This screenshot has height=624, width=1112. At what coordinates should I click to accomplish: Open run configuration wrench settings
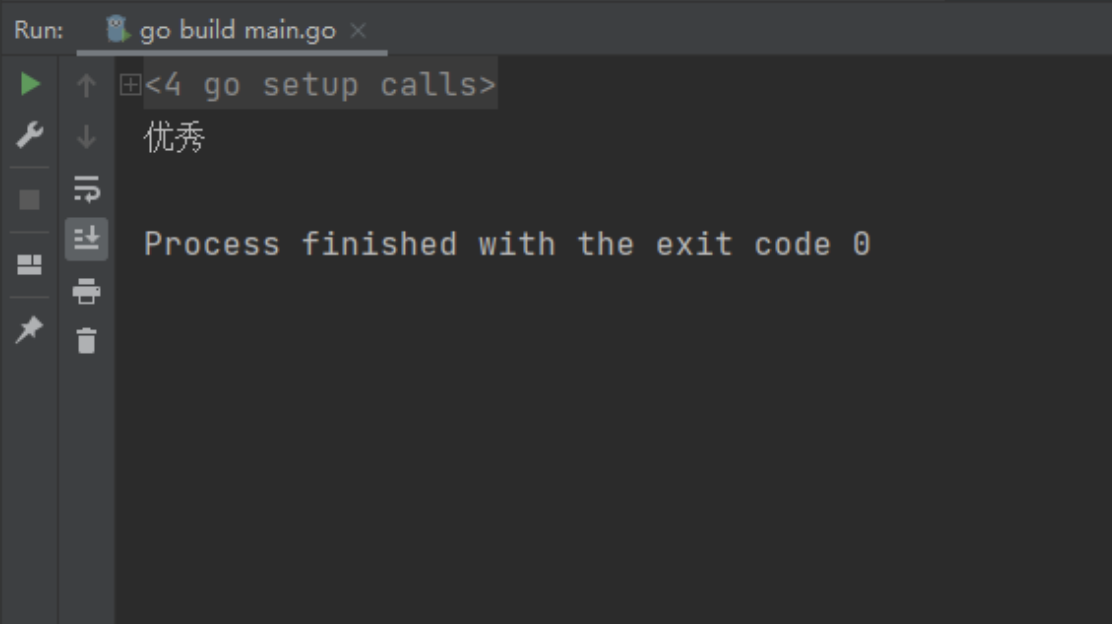[x=30, y=135]
